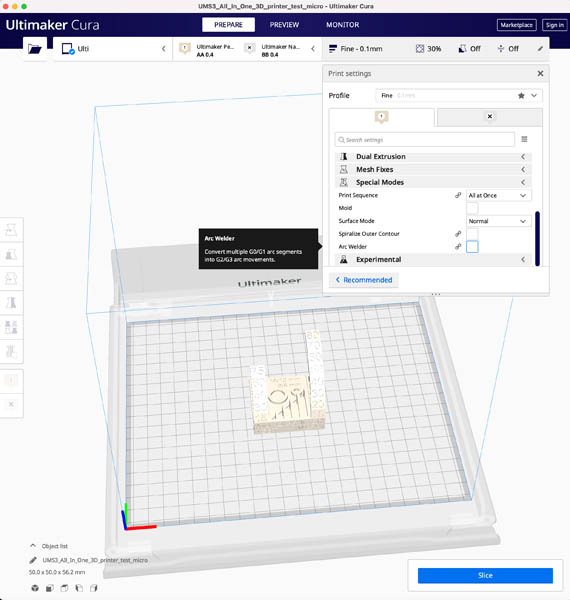Open the Profile dropdown showing Fine

point(459,96)
